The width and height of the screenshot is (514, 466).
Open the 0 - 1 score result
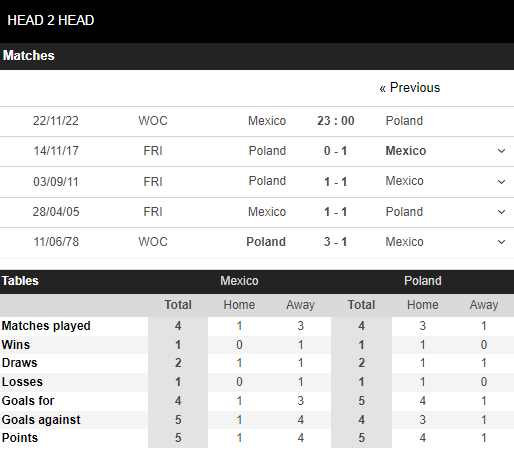point(336,151)
